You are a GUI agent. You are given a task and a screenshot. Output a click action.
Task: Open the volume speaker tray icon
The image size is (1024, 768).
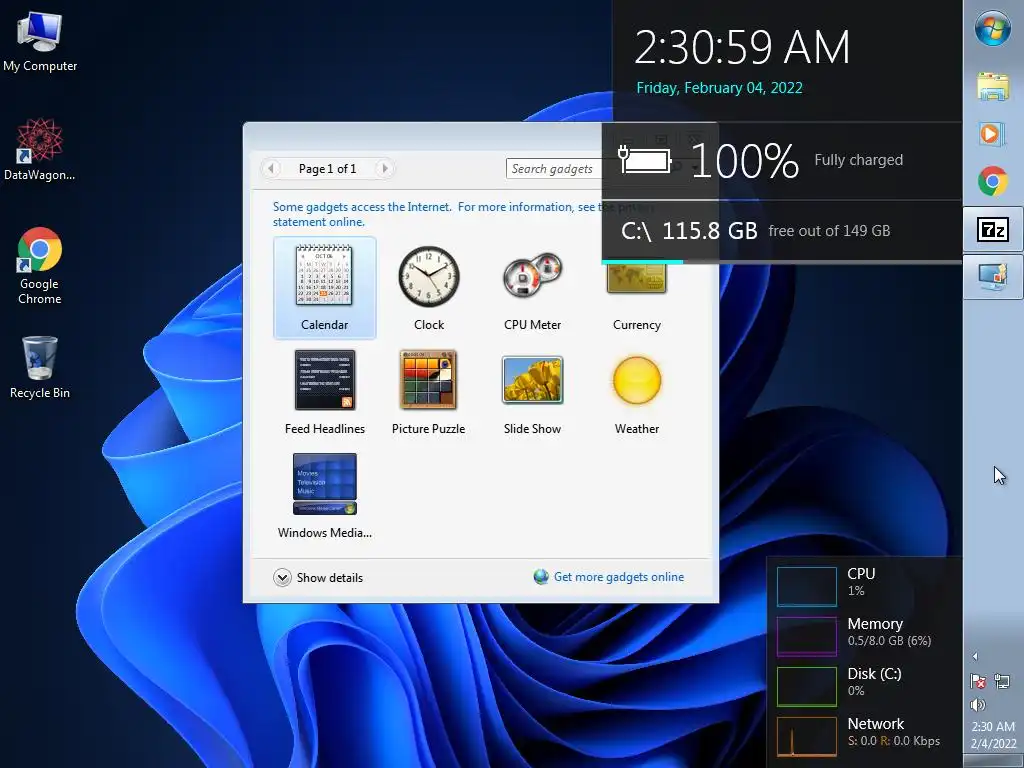(x=978, y=704)
